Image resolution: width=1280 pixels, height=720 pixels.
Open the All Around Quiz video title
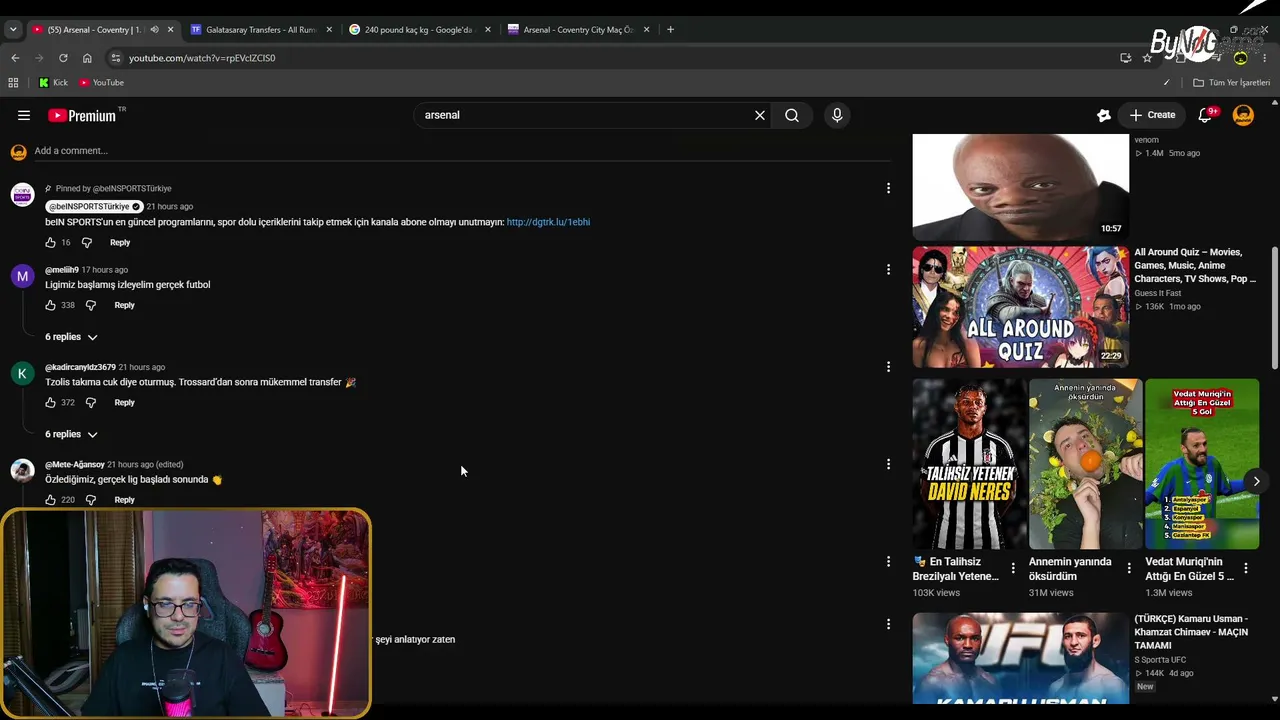(x=1195, y=265)
